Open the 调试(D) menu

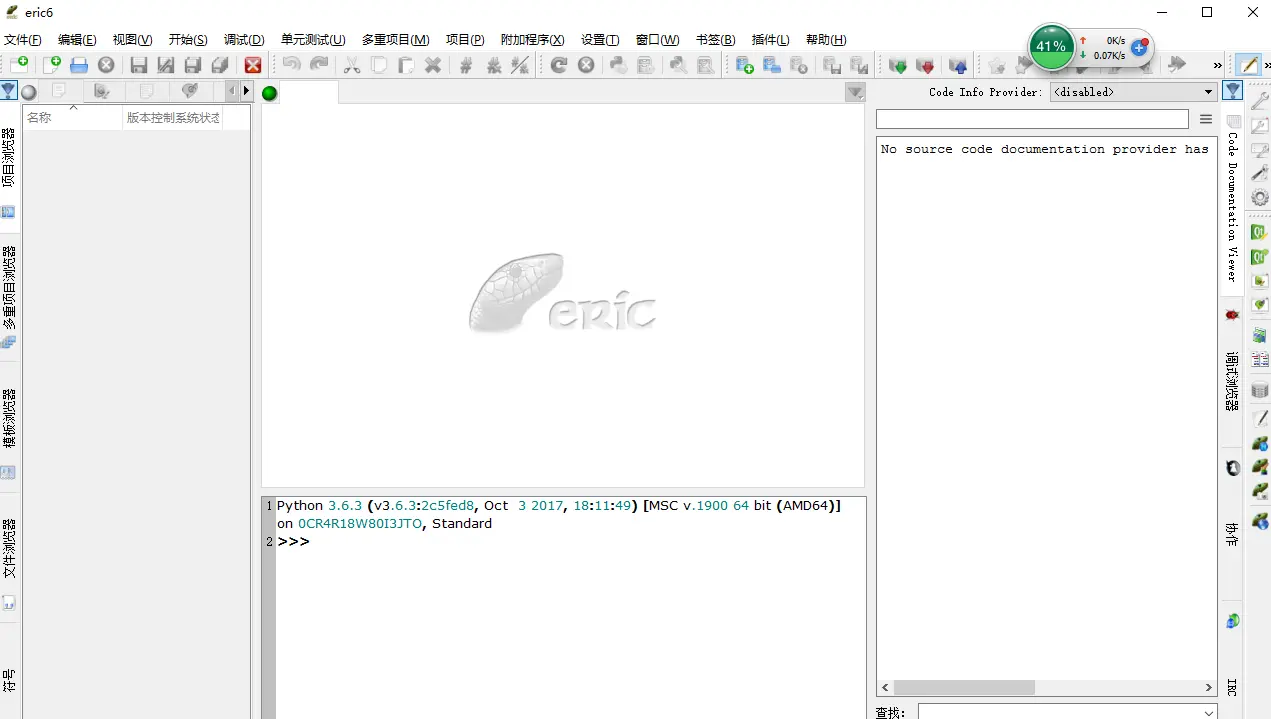[x=244, y=40]
